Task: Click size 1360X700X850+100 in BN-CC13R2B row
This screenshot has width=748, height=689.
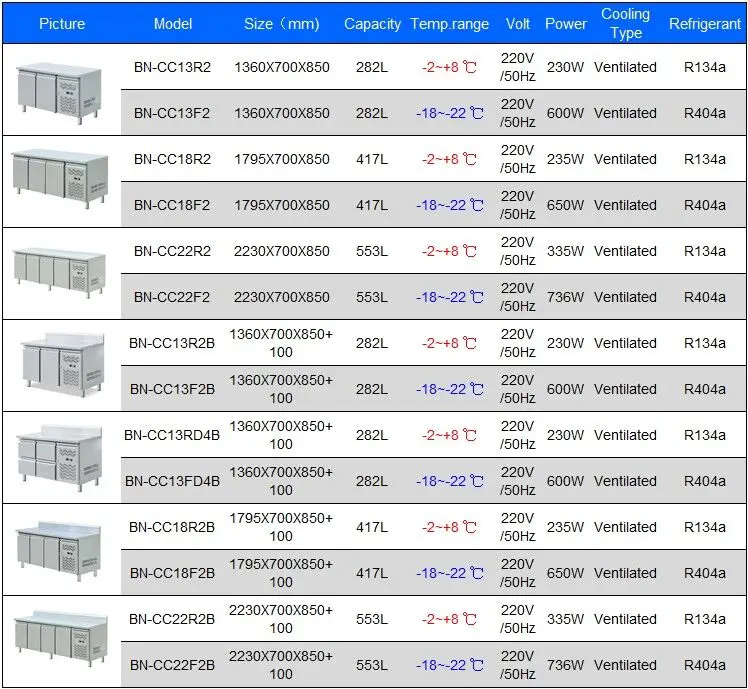Action: pos(281,343)
